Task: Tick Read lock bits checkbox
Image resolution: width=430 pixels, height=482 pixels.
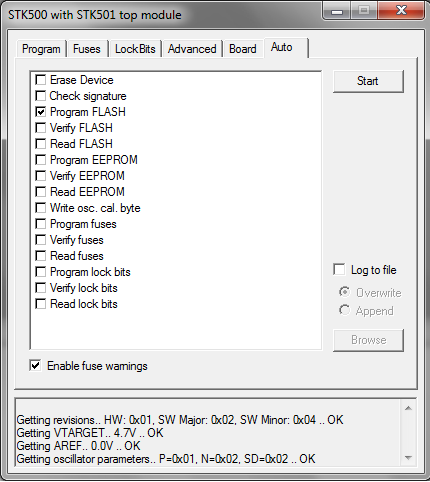Action: click(41, 304)
